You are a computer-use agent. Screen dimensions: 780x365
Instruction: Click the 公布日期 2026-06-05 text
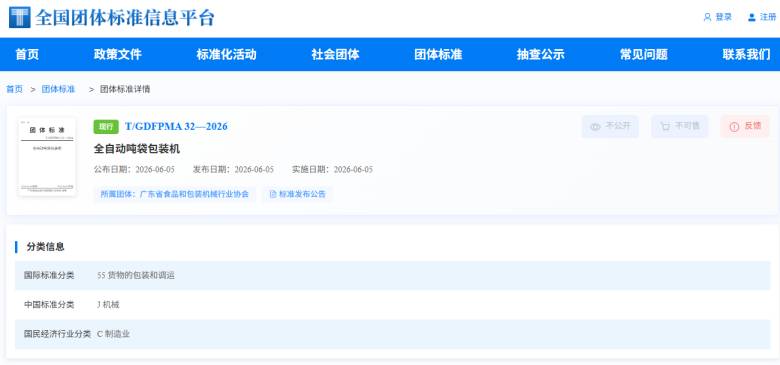[134, 170]
